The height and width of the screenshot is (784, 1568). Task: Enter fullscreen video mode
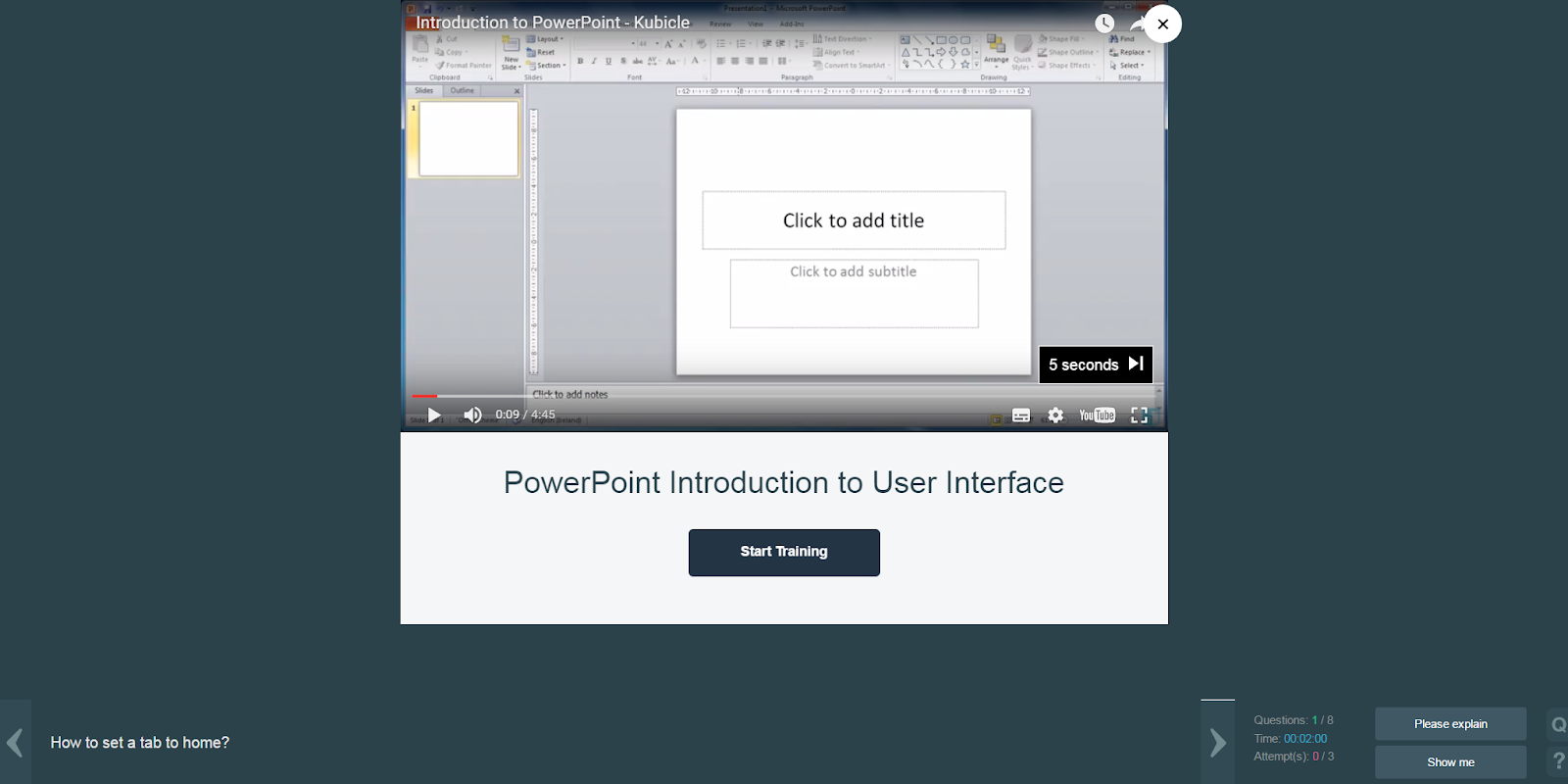(x=1139, y=416)
